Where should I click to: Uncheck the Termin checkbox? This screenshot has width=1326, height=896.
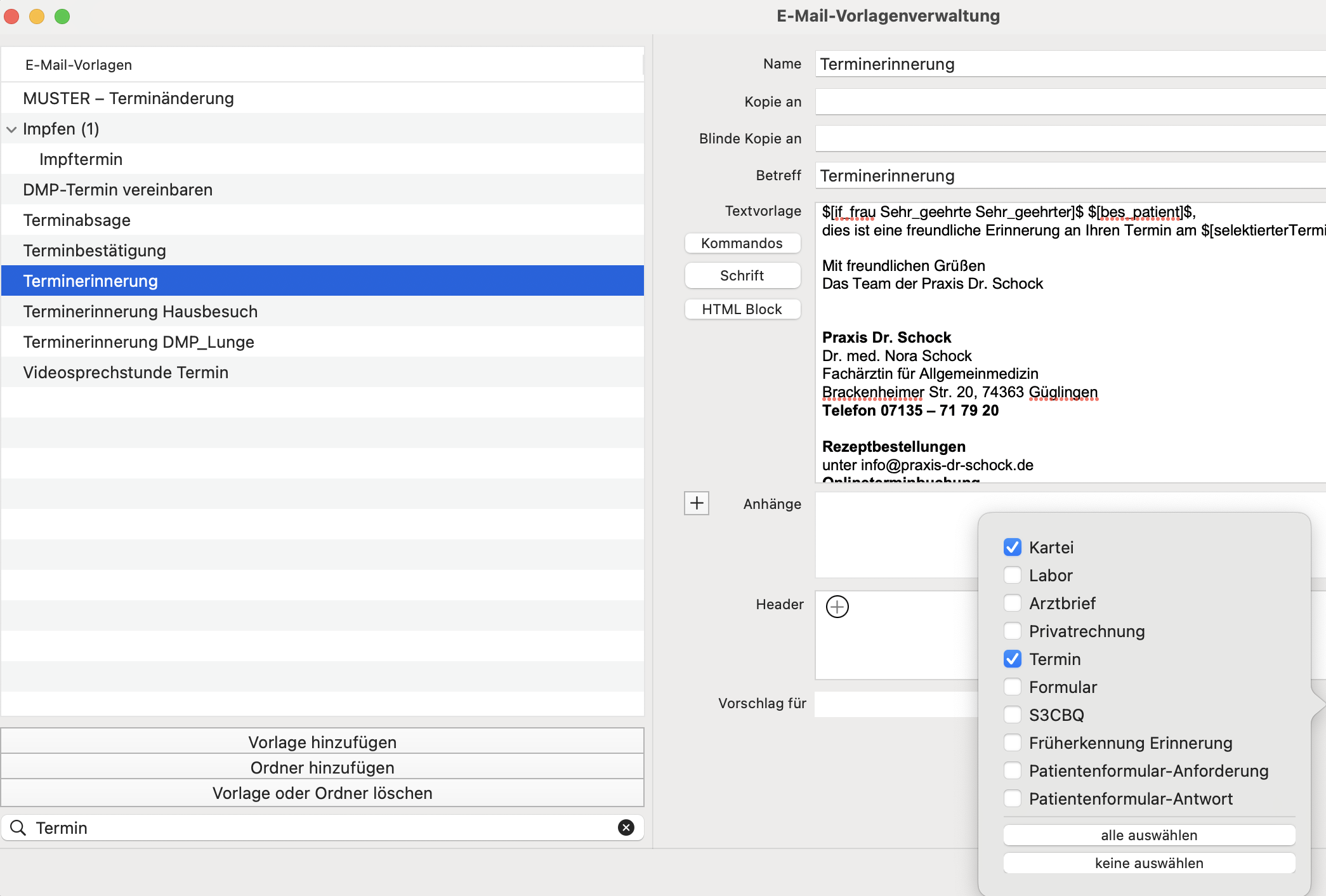tap(1013, 659)
